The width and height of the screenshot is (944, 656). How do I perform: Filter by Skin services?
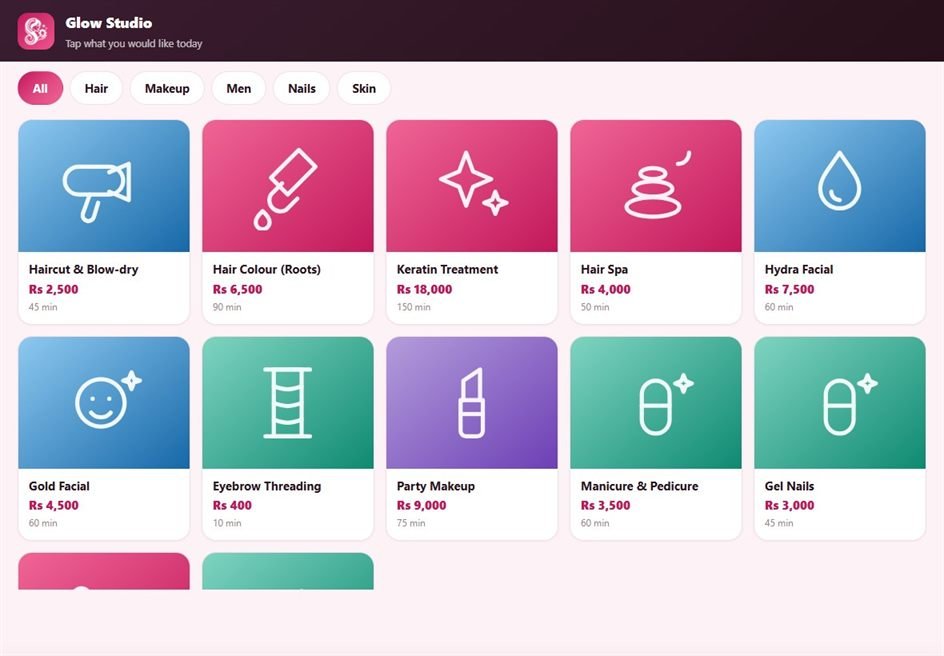click(364, 88)
